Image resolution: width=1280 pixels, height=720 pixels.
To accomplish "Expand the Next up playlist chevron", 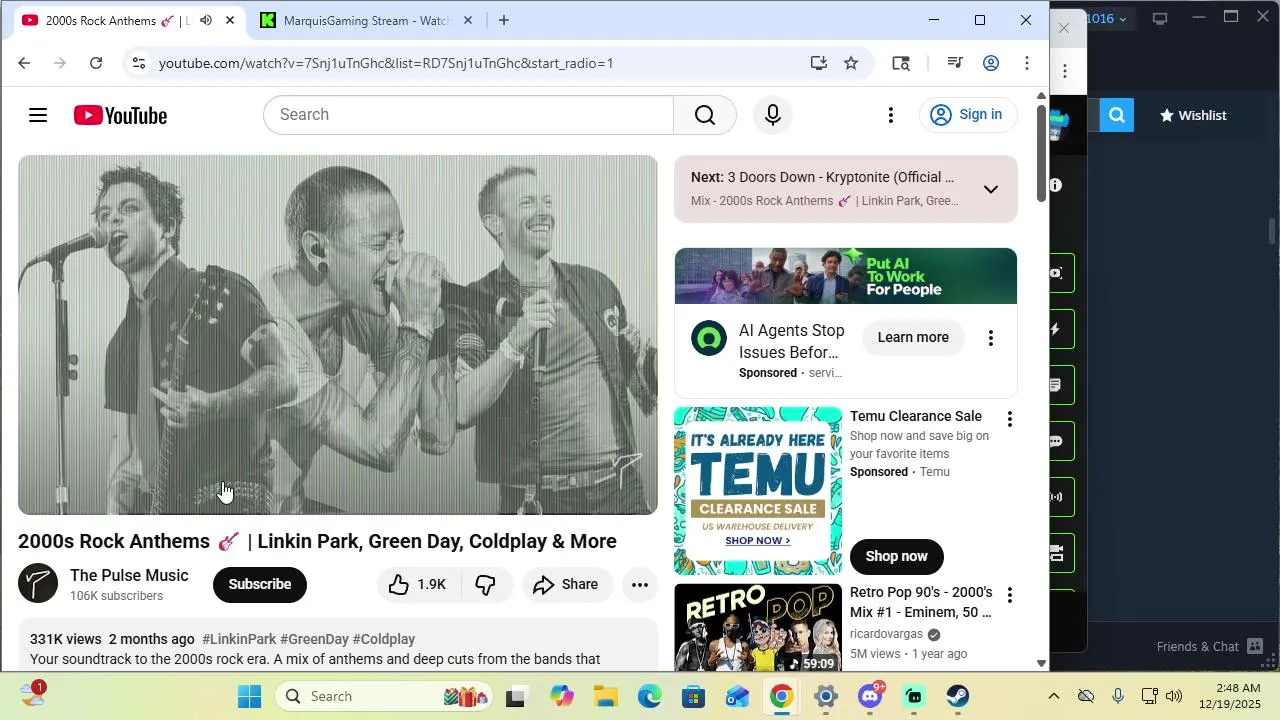I will click(991, 189).
